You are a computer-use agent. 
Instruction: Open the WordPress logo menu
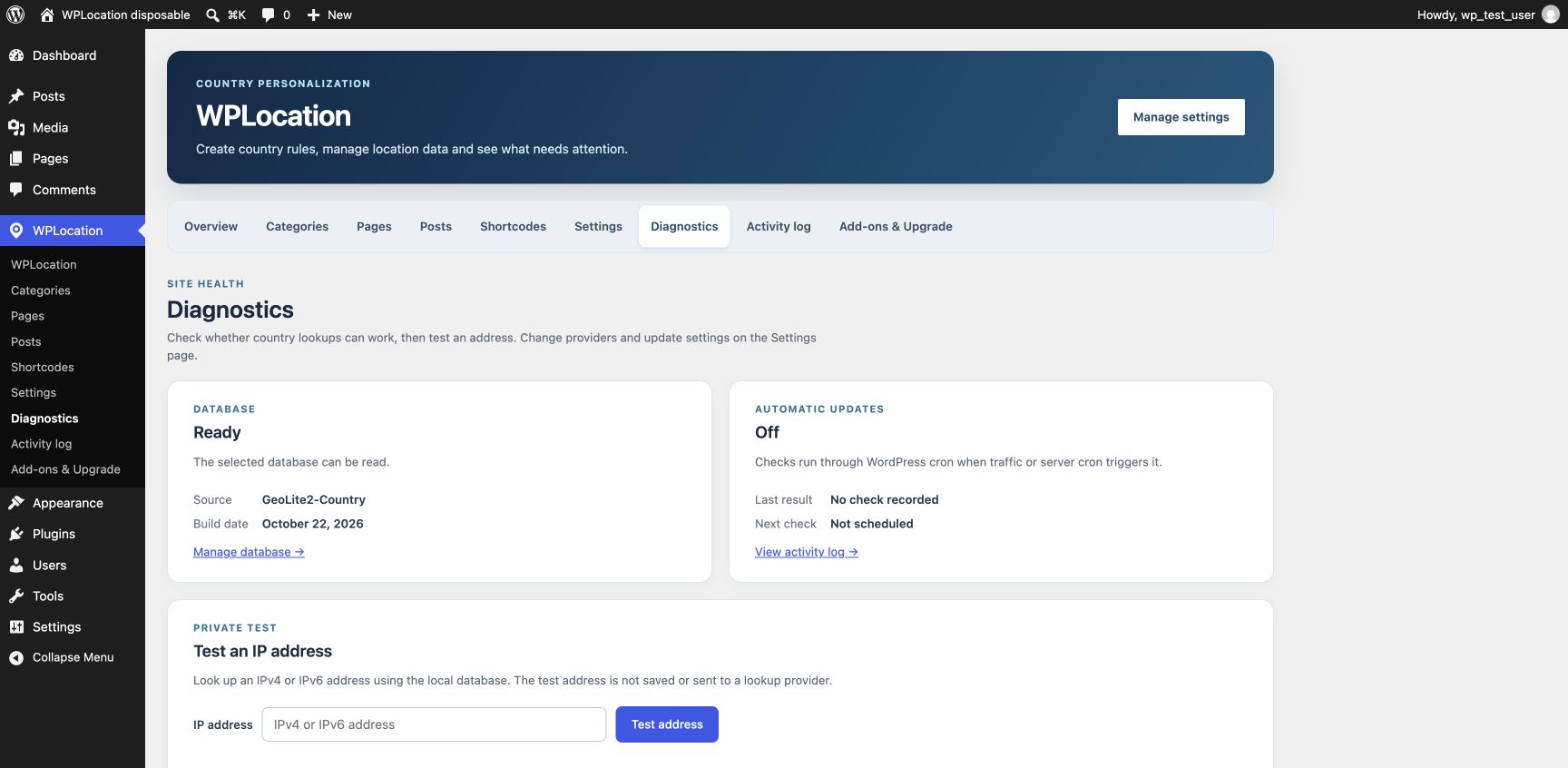[15, 15]
